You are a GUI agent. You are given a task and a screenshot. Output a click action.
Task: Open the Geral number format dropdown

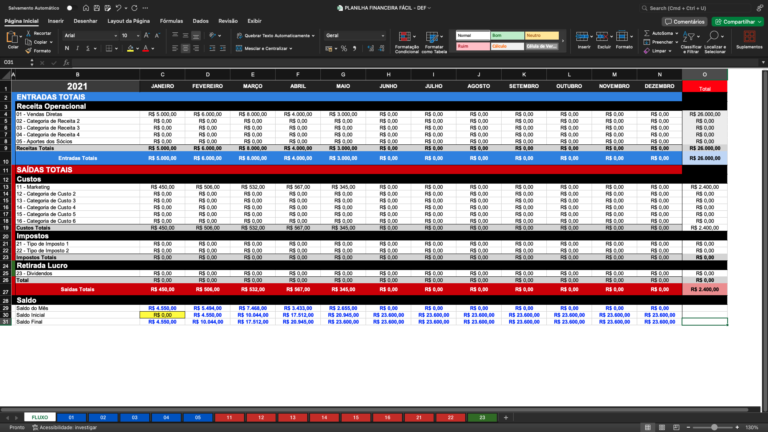[355, 35]
